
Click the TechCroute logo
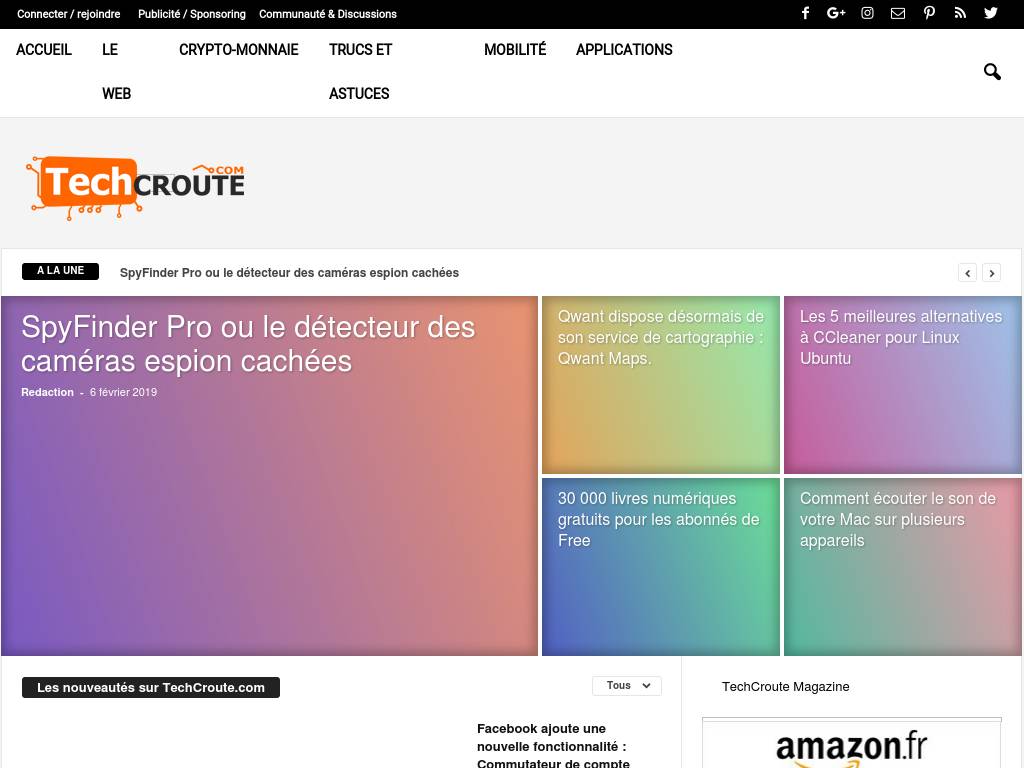click(136, 186)
